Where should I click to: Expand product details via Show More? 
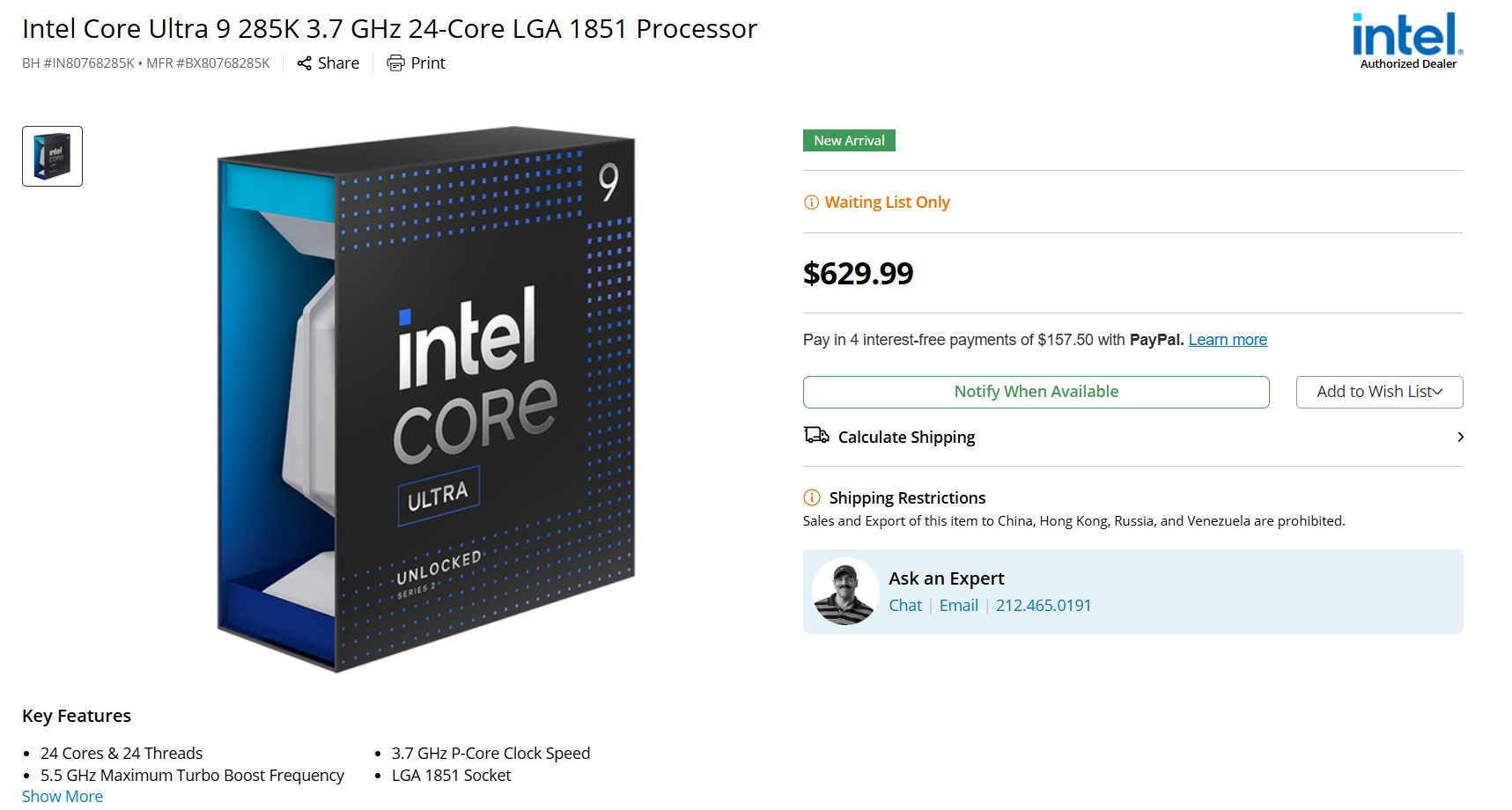tap(62, 795)
